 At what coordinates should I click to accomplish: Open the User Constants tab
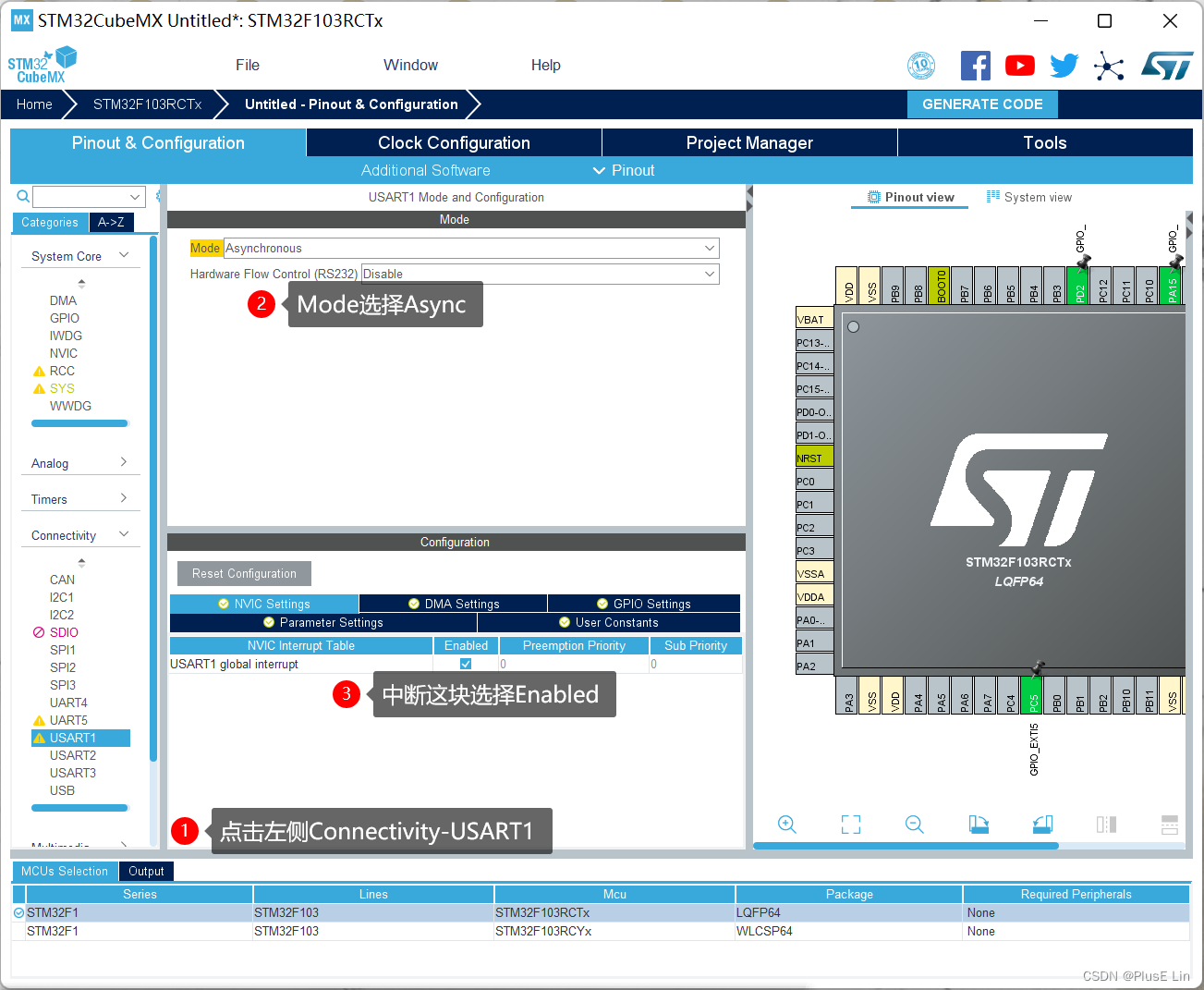(609, 622)
